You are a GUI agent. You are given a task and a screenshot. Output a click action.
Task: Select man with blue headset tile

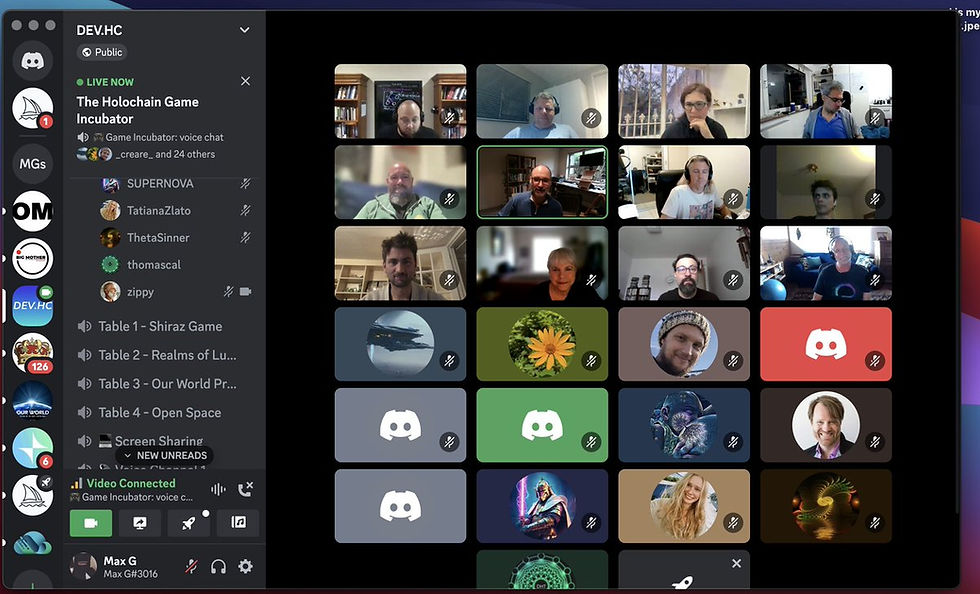click(542, 101)
